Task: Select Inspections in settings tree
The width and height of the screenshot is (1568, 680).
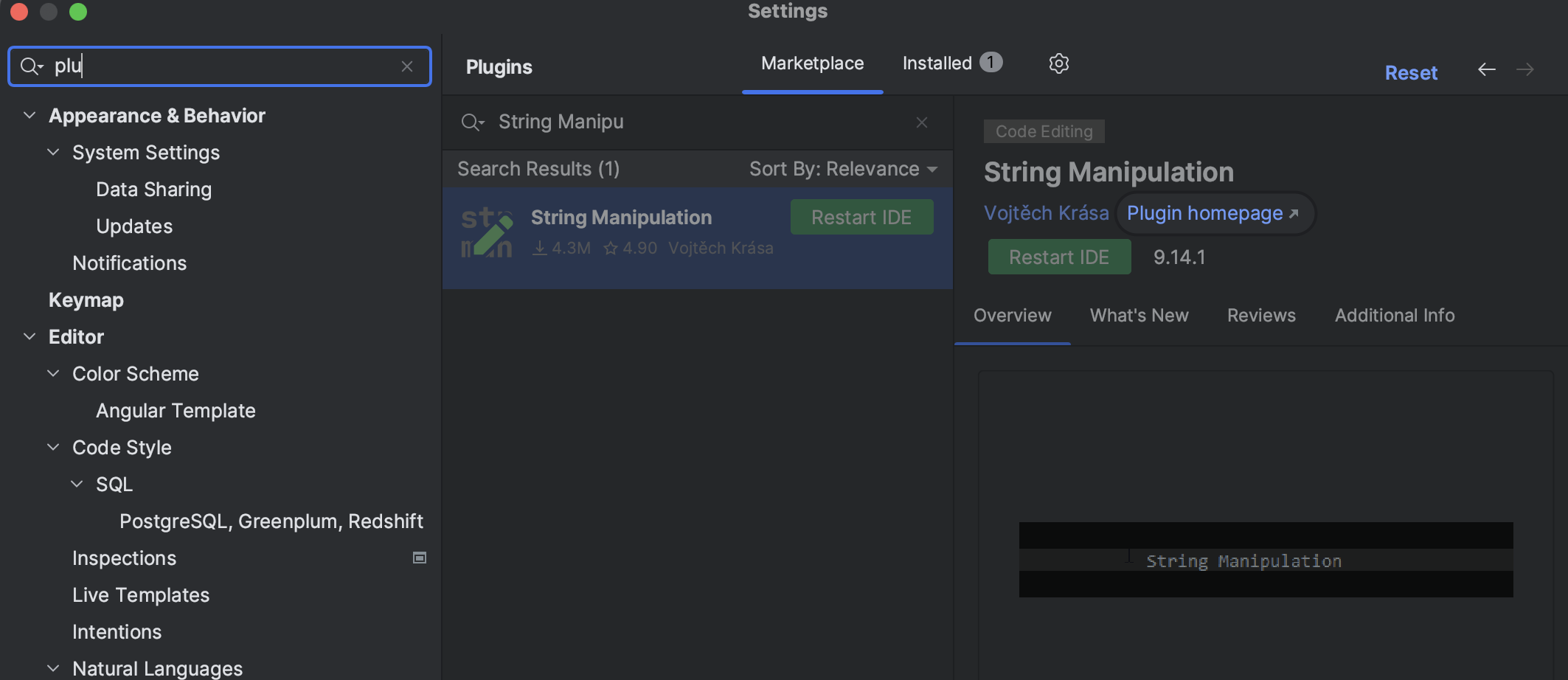Action: 124,558
